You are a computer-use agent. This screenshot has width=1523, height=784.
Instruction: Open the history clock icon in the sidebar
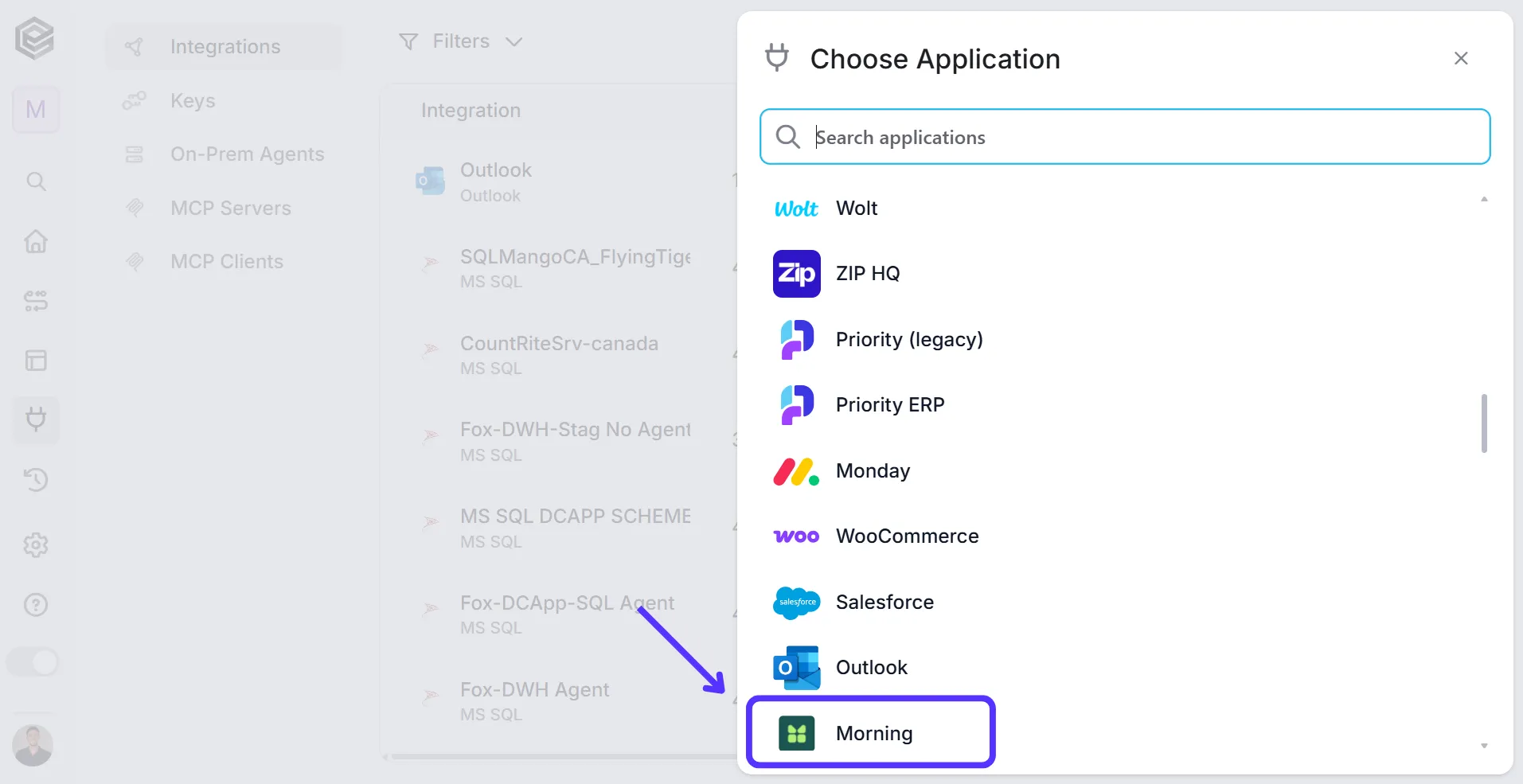click(x=36, y=480)
